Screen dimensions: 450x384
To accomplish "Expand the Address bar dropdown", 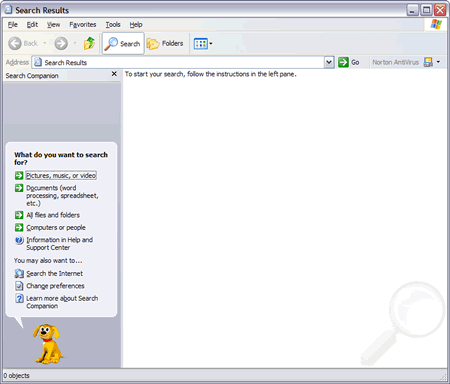I will (329, 62).
